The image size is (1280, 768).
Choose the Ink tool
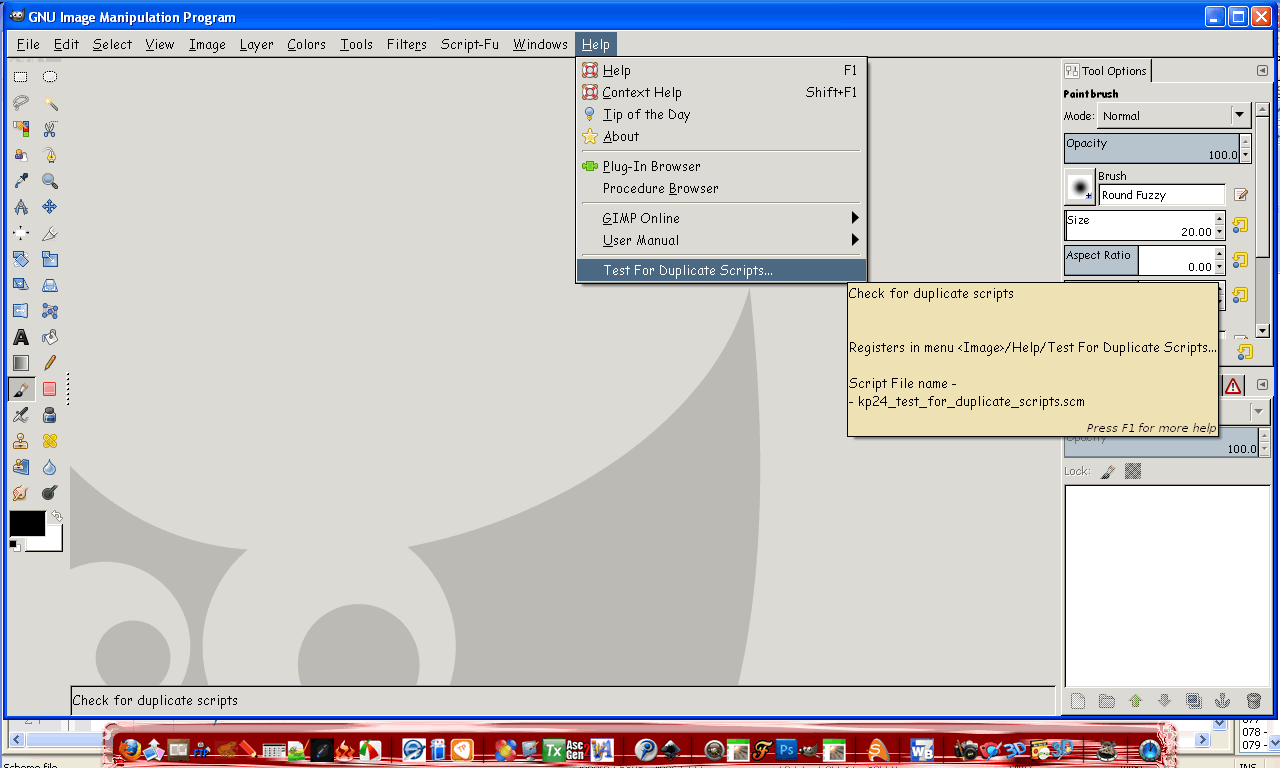[49, 415]
